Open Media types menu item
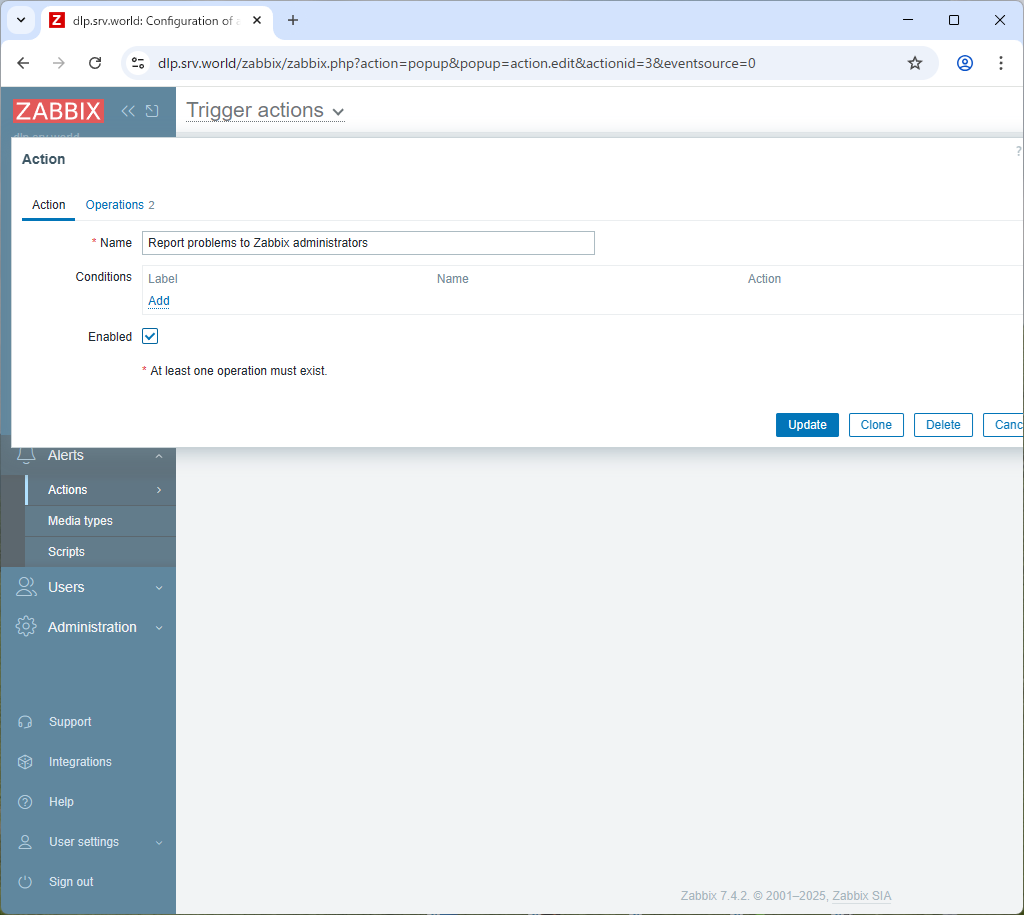Screen dimensions: 1024x915 click(80, 521)
